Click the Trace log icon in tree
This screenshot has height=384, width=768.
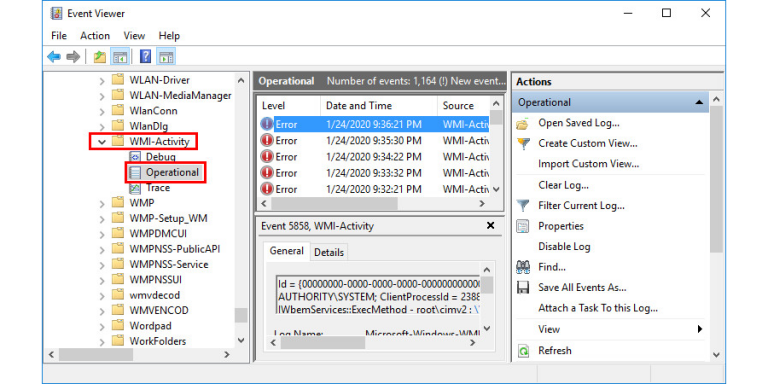[x=135, y=188]
